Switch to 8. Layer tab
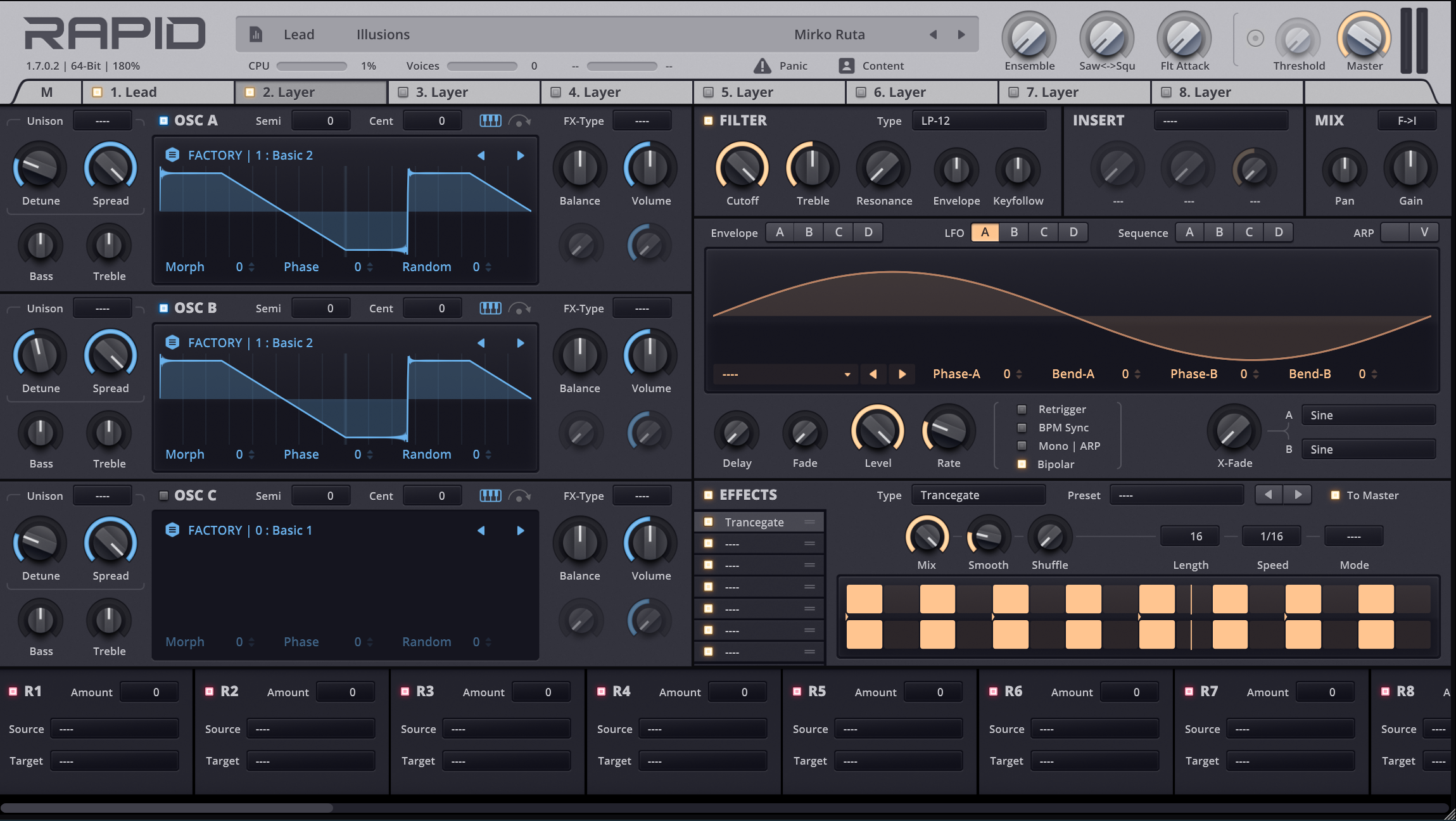This screenshot has height=821, width=1456. tap(1227, 92)
